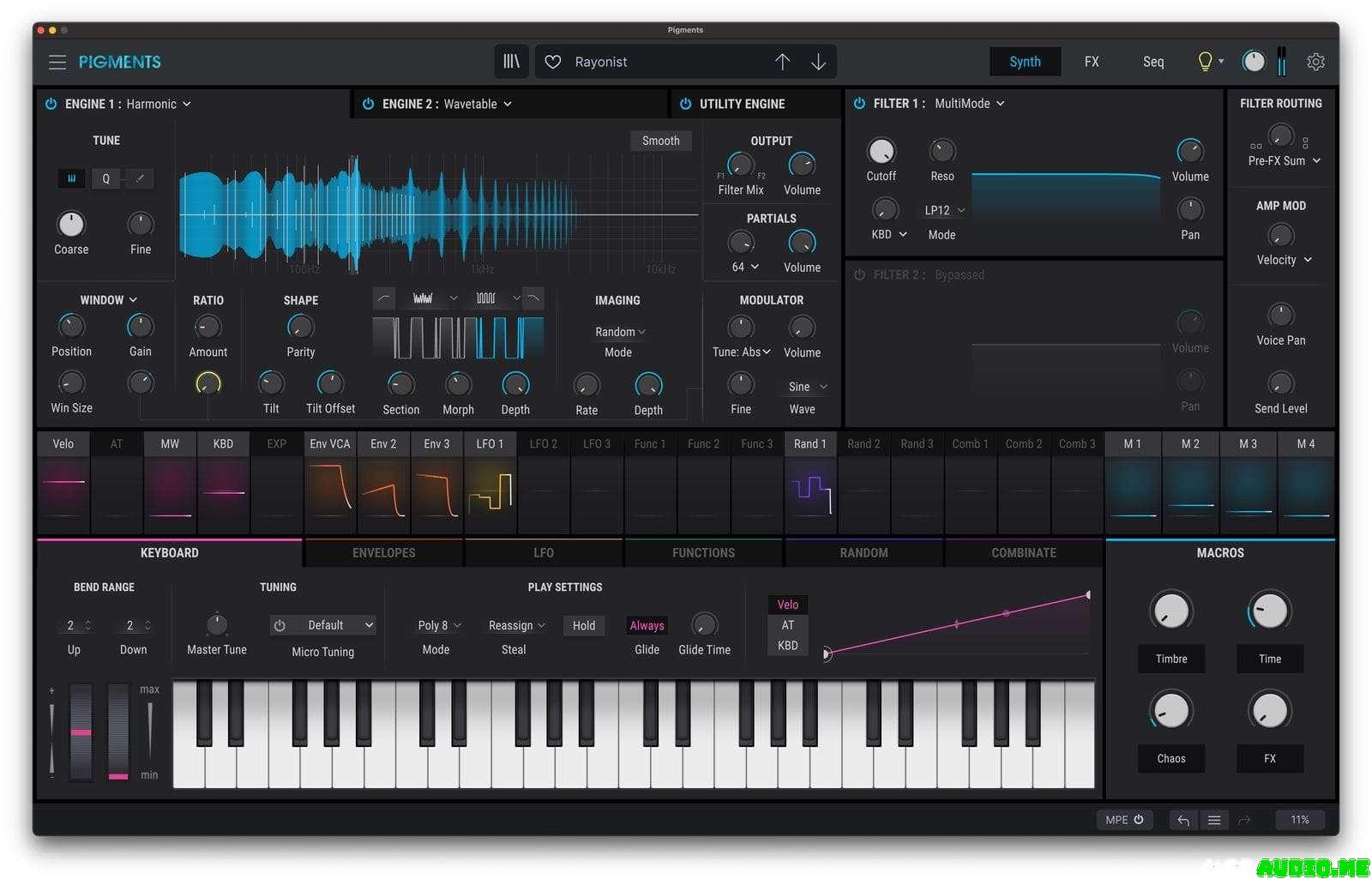
Task: Select the Env VCA modulation source slot
Action: click(x=330, y=482)
